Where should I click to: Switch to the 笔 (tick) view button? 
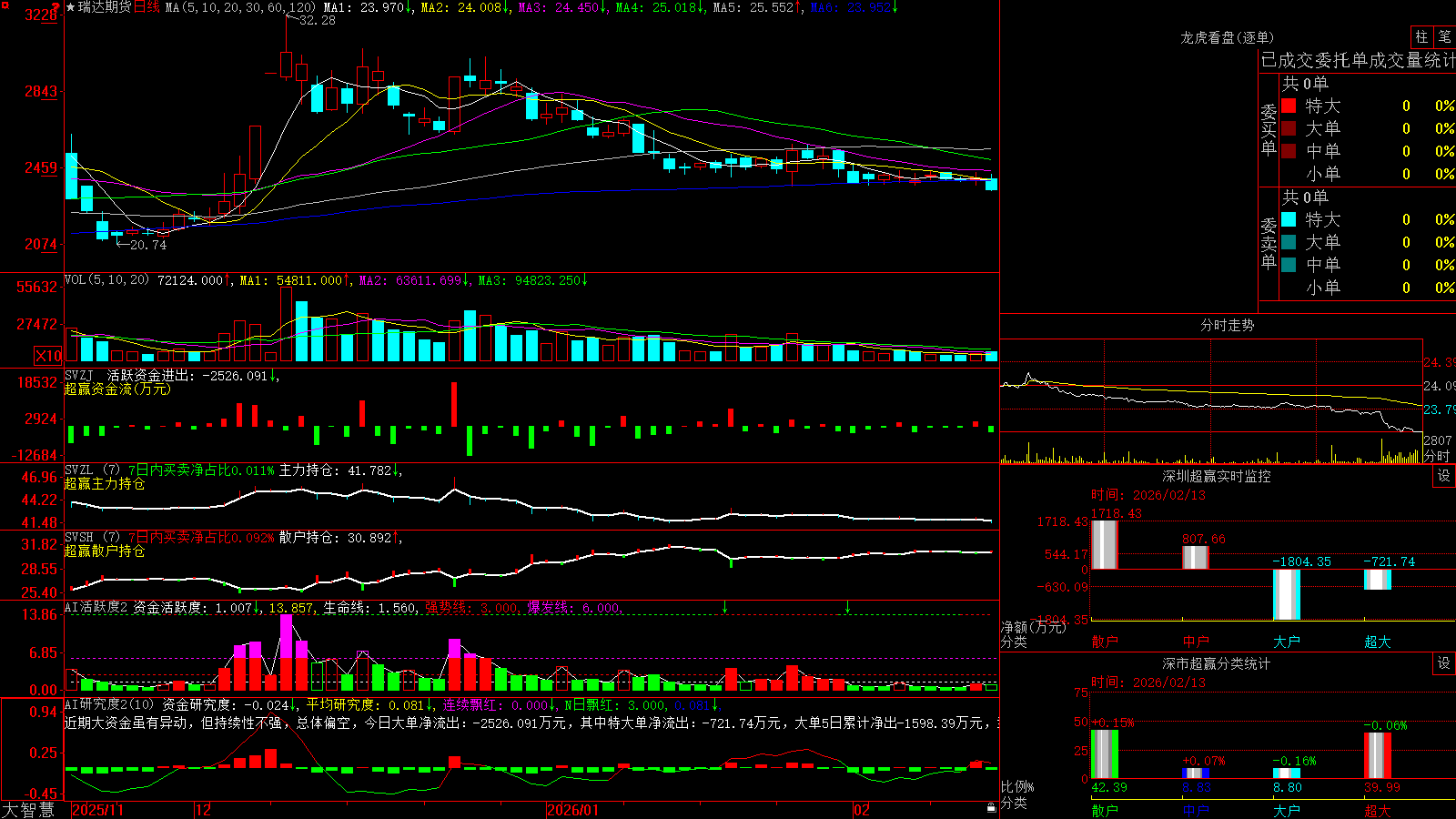[1444, 37]
